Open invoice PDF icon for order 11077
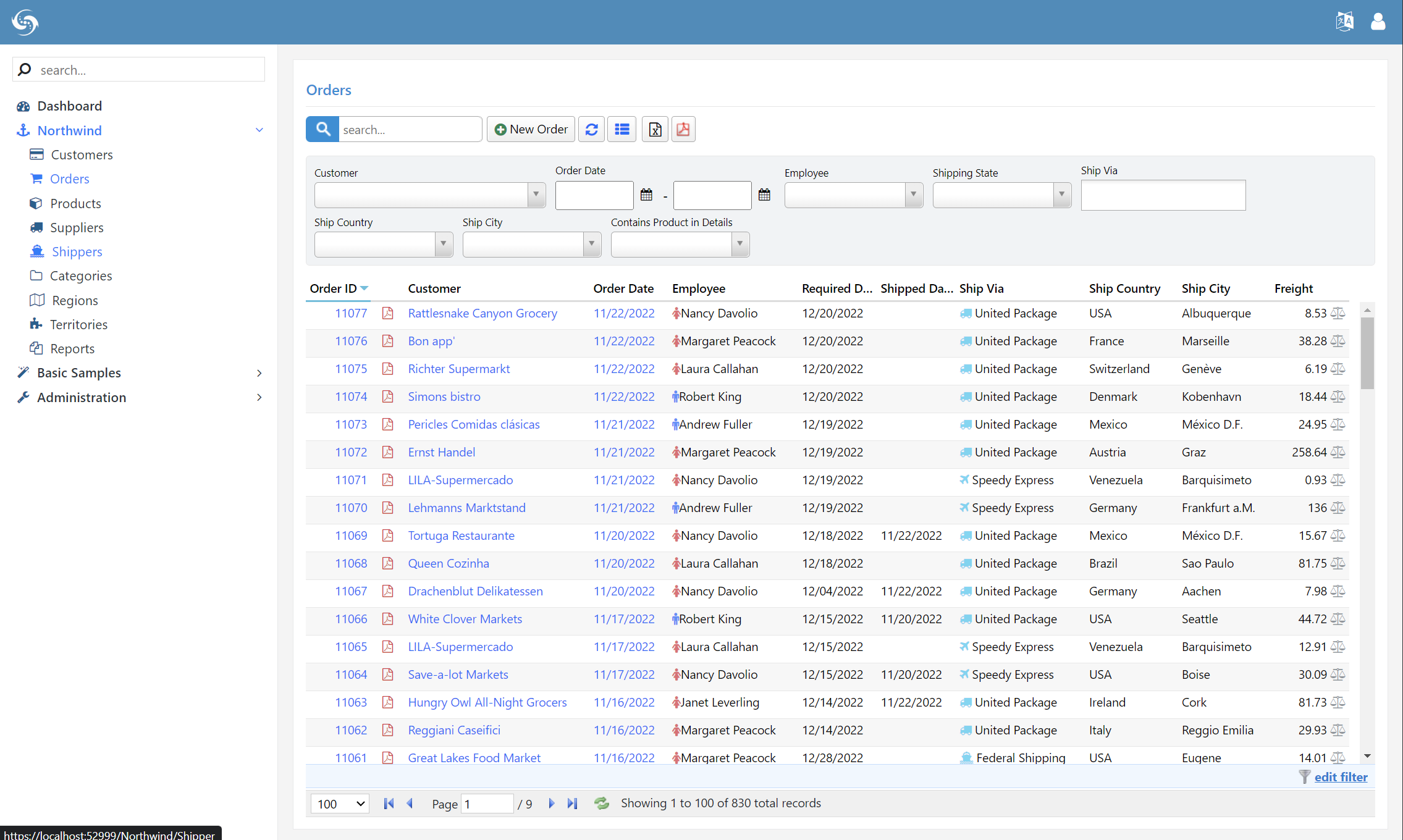The image size is (1403, 840). pyautogui.click(x=387, y=313)
